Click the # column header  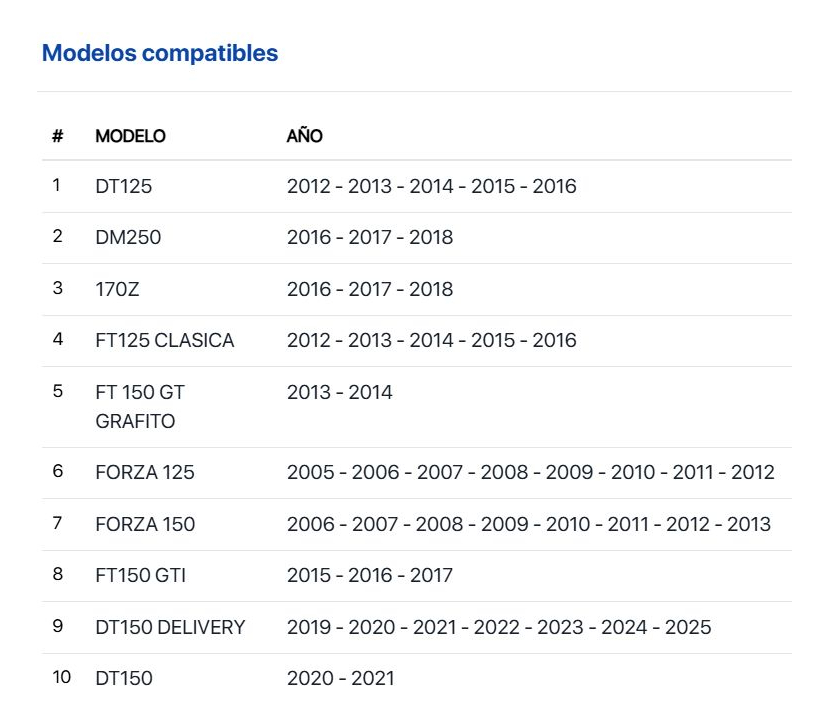pyautogui.click(x=57, y=136)
